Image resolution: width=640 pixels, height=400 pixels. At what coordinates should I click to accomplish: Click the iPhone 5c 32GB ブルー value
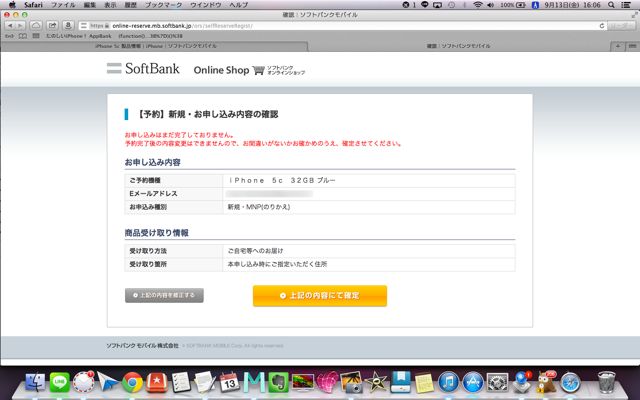coord(281,180)
